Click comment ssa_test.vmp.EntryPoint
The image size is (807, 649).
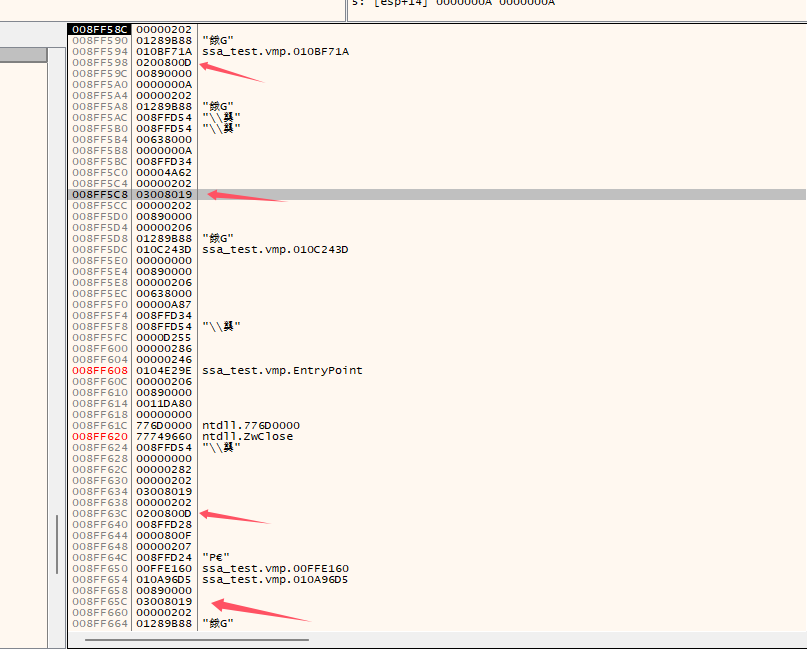click(282, 371)
